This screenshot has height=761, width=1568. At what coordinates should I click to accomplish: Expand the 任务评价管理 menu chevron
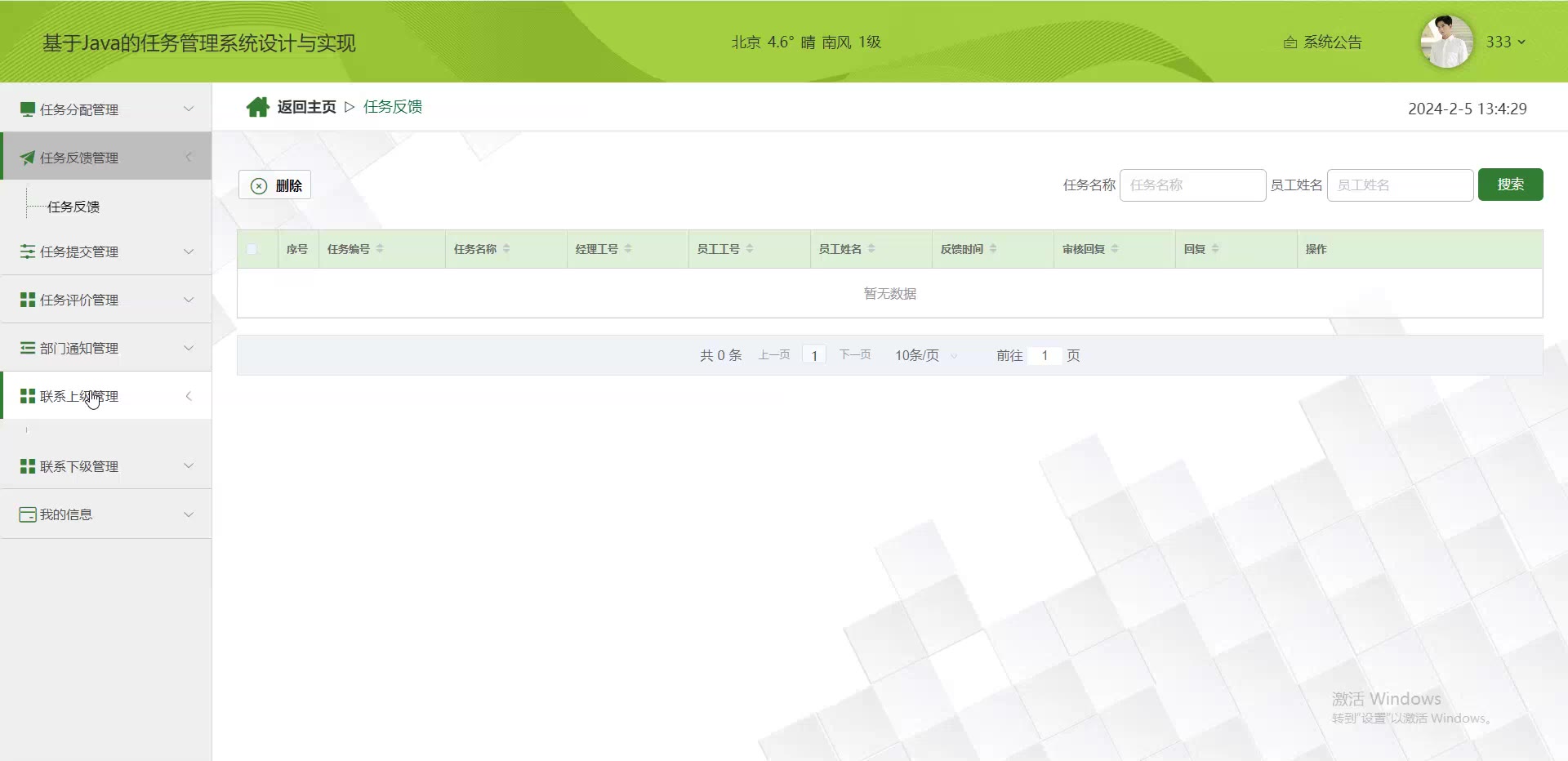coord(189,300)
